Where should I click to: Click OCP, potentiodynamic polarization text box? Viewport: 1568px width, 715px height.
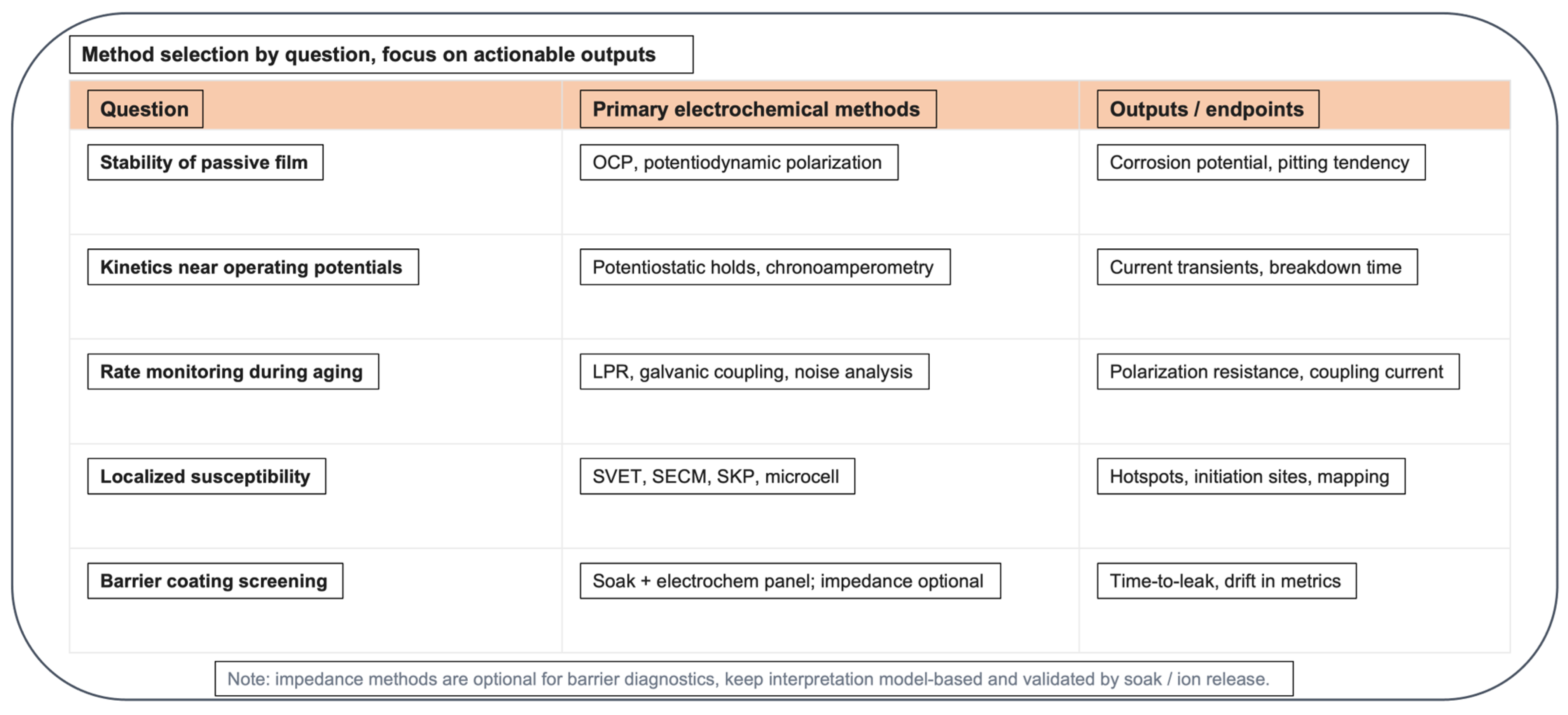pyautogui.click(x=738, y=162)
